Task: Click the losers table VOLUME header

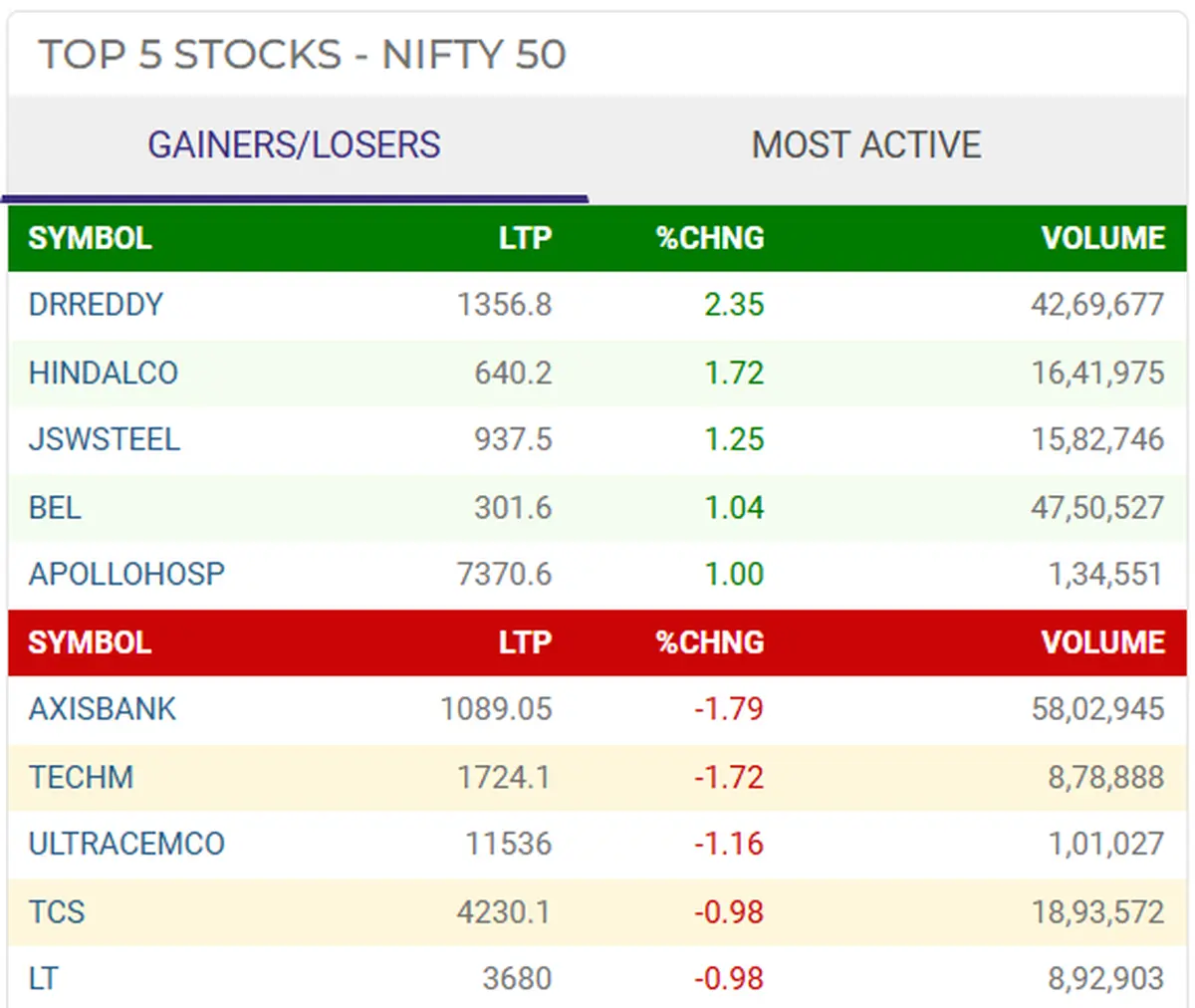Action: click(x=1103, y=642)
